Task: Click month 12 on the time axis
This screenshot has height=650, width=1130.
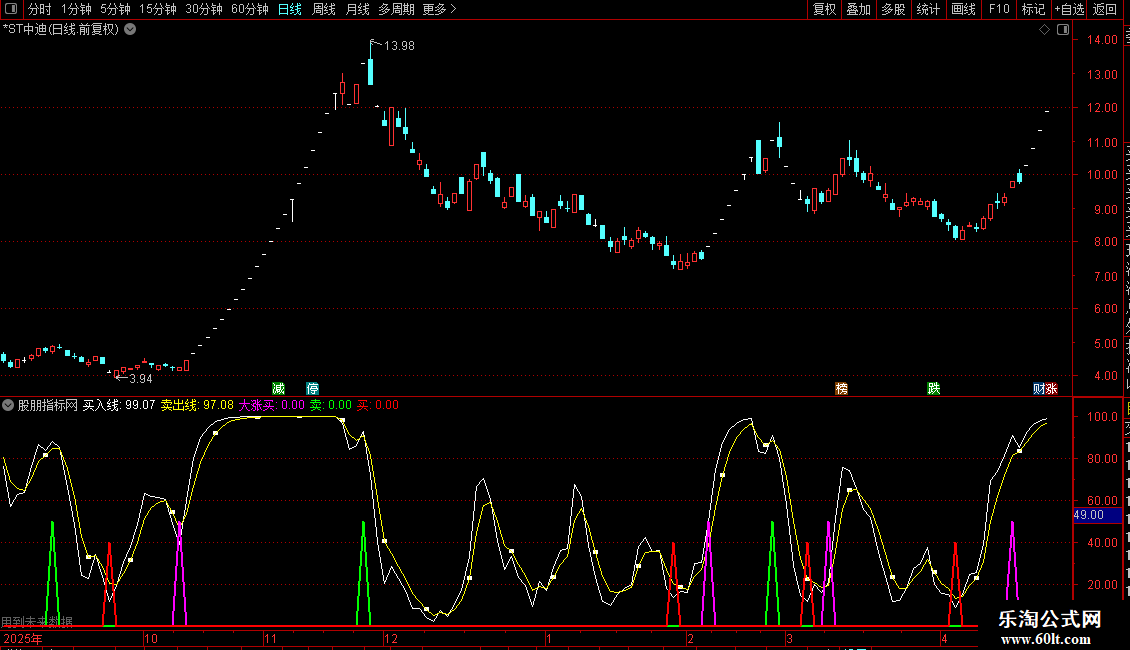Action: (x=391, y=638)
